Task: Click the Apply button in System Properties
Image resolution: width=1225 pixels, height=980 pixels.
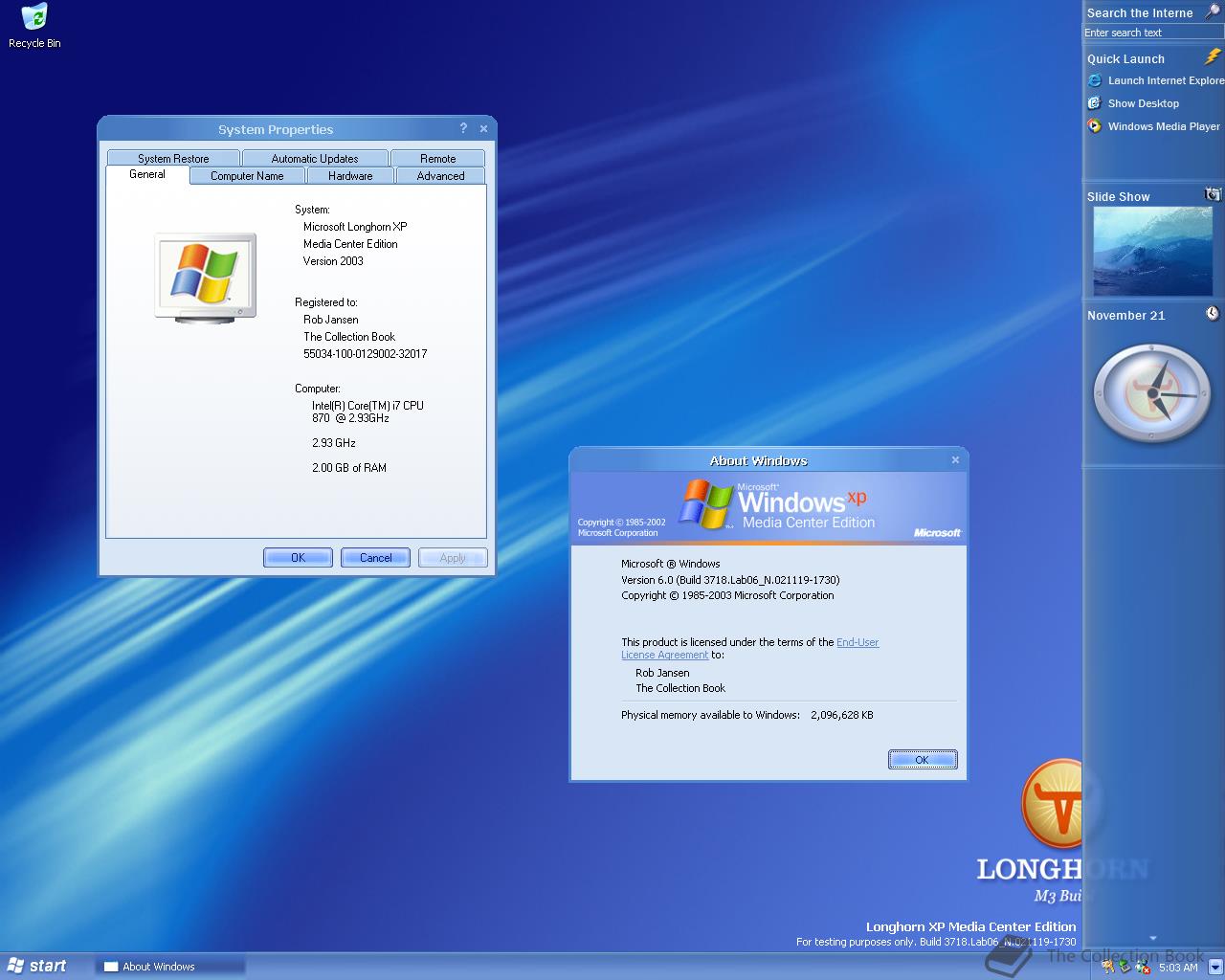Action: pos(453,557)
